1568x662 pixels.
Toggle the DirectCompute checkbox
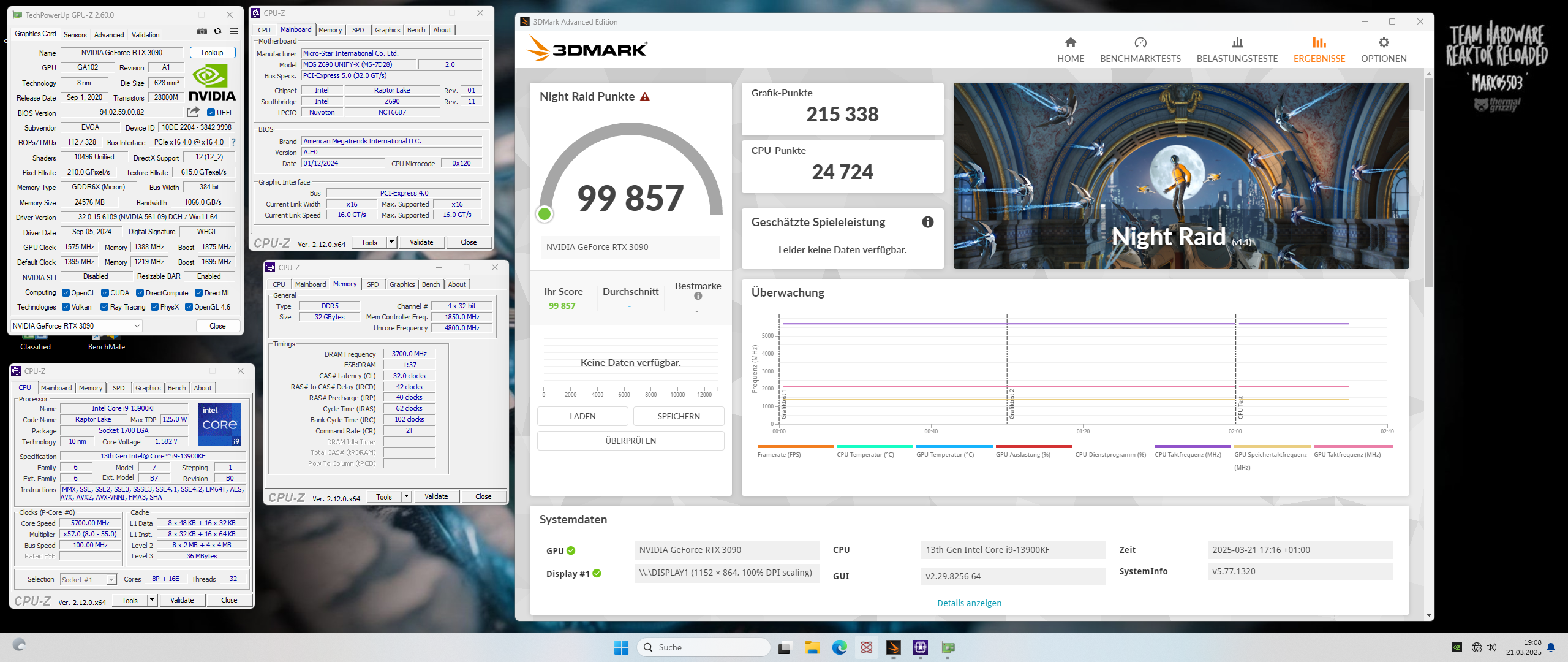point(140,293)
